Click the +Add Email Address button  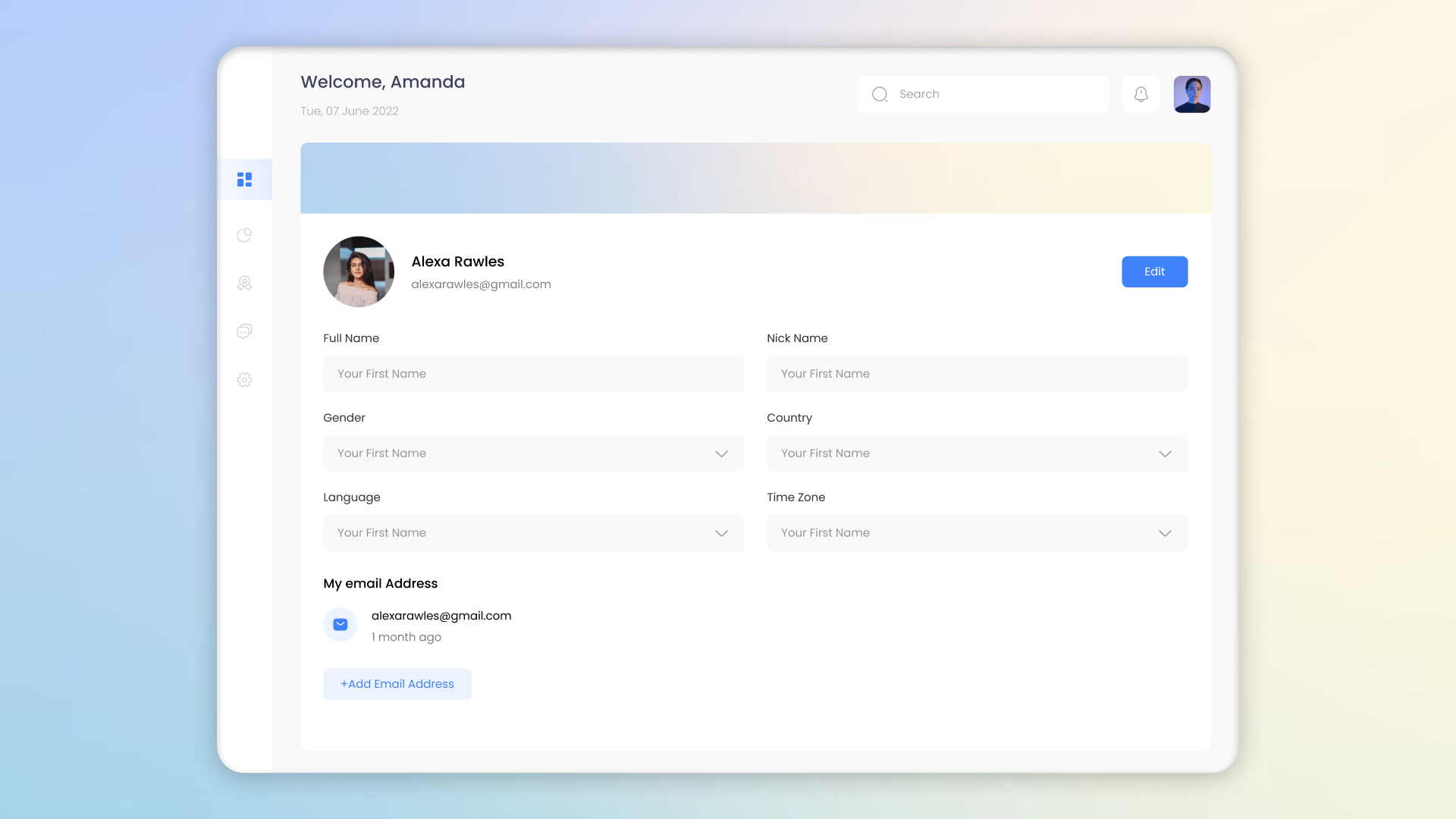click(x=397, y=683)
